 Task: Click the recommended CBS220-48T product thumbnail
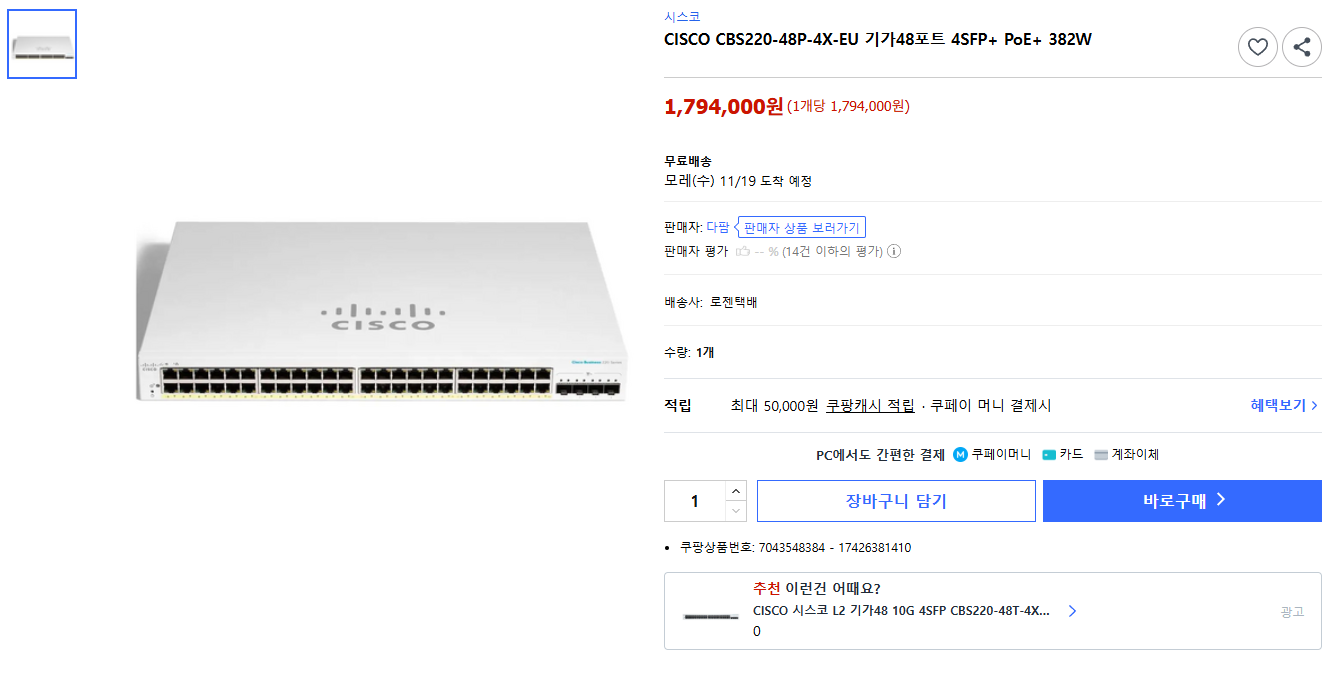(x=711, y=616)
